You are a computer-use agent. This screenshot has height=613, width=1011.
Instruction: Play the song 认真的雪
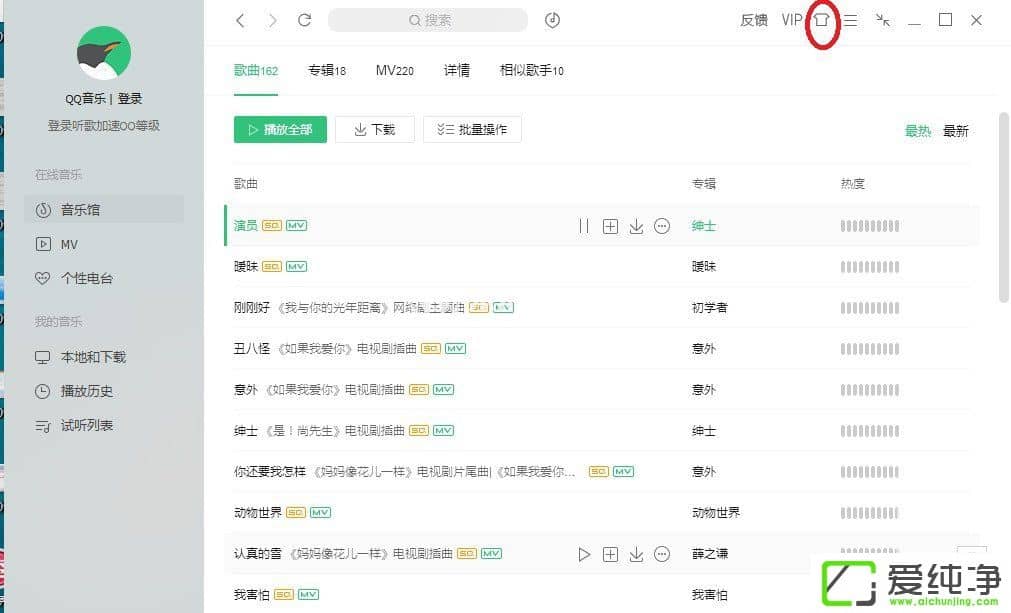point(584,553)
